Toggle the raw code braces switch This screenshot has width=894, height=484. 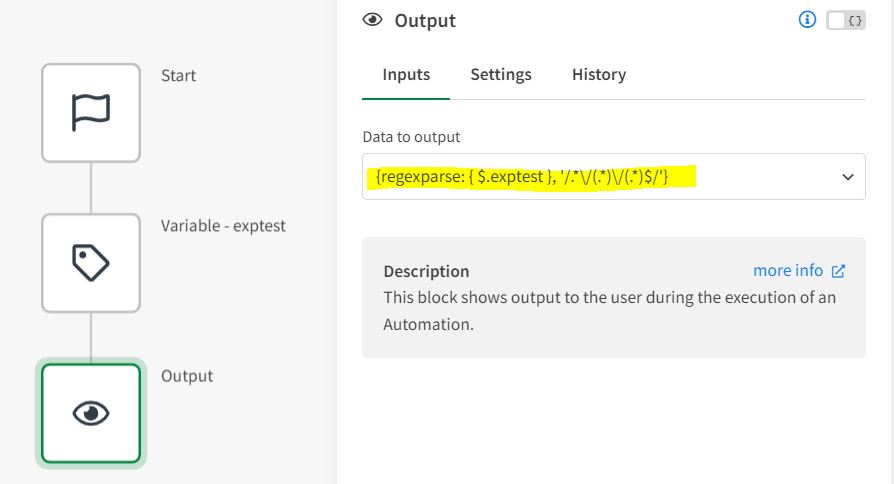(846, 20)
